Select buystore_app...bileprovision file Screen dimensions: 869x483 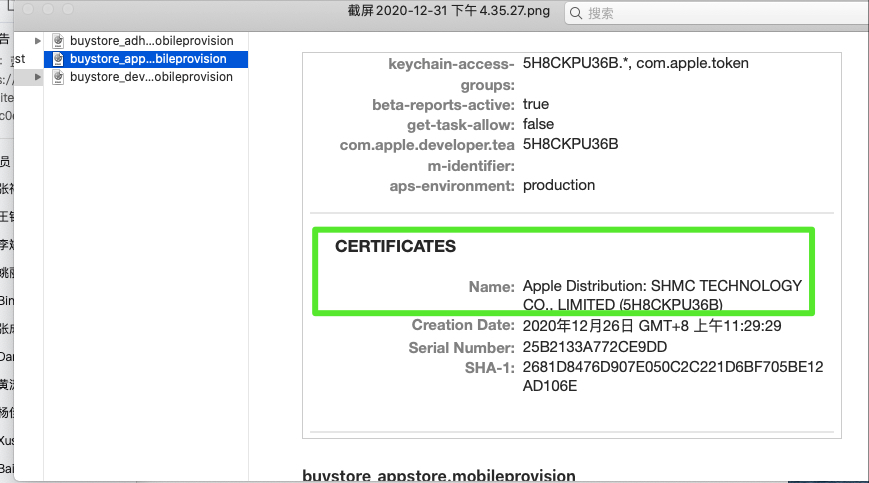(x=148, y=59)
